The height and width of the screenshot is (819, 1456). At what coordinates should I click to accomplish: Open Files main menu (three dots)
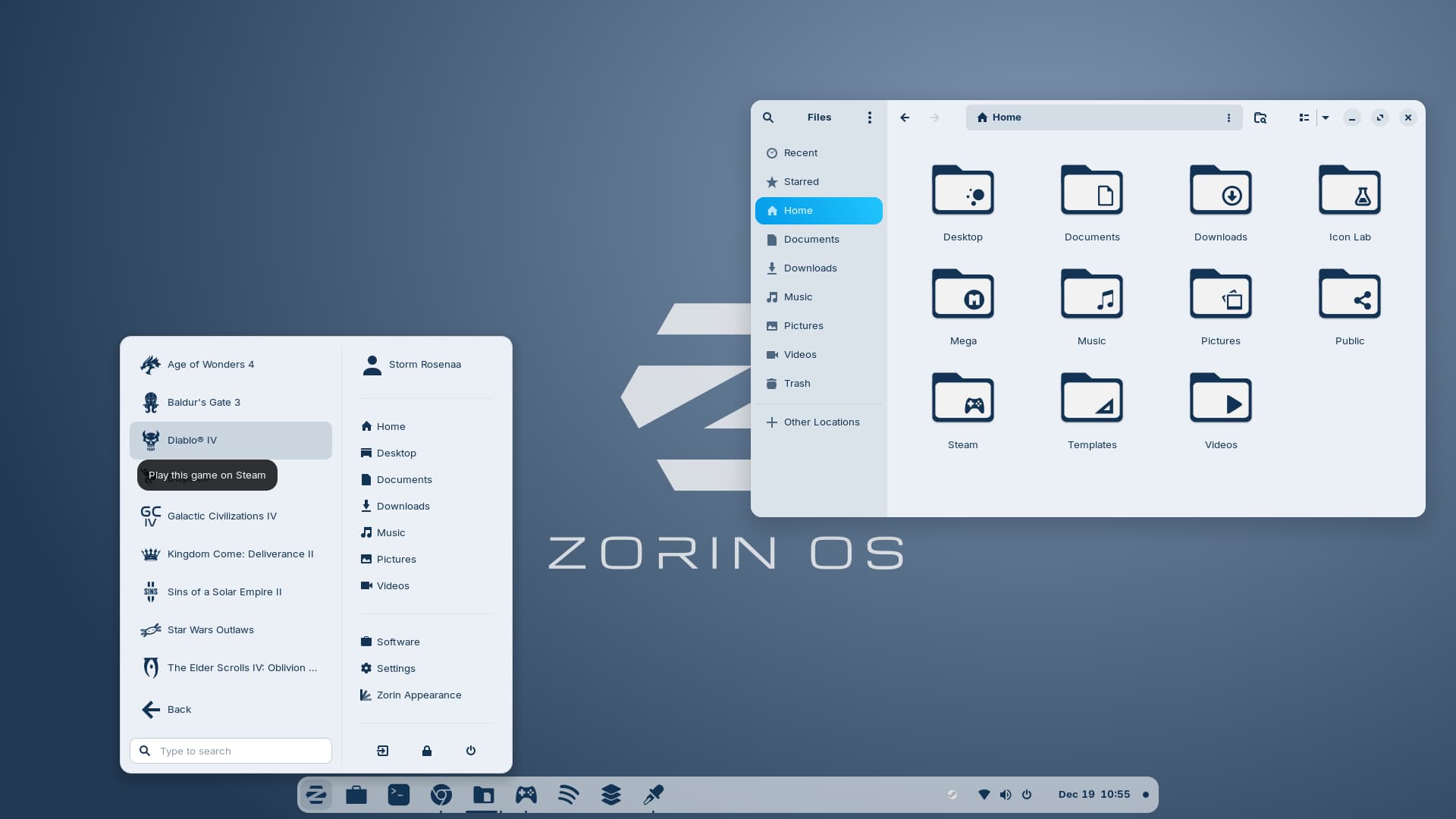(x=869, y=118)
